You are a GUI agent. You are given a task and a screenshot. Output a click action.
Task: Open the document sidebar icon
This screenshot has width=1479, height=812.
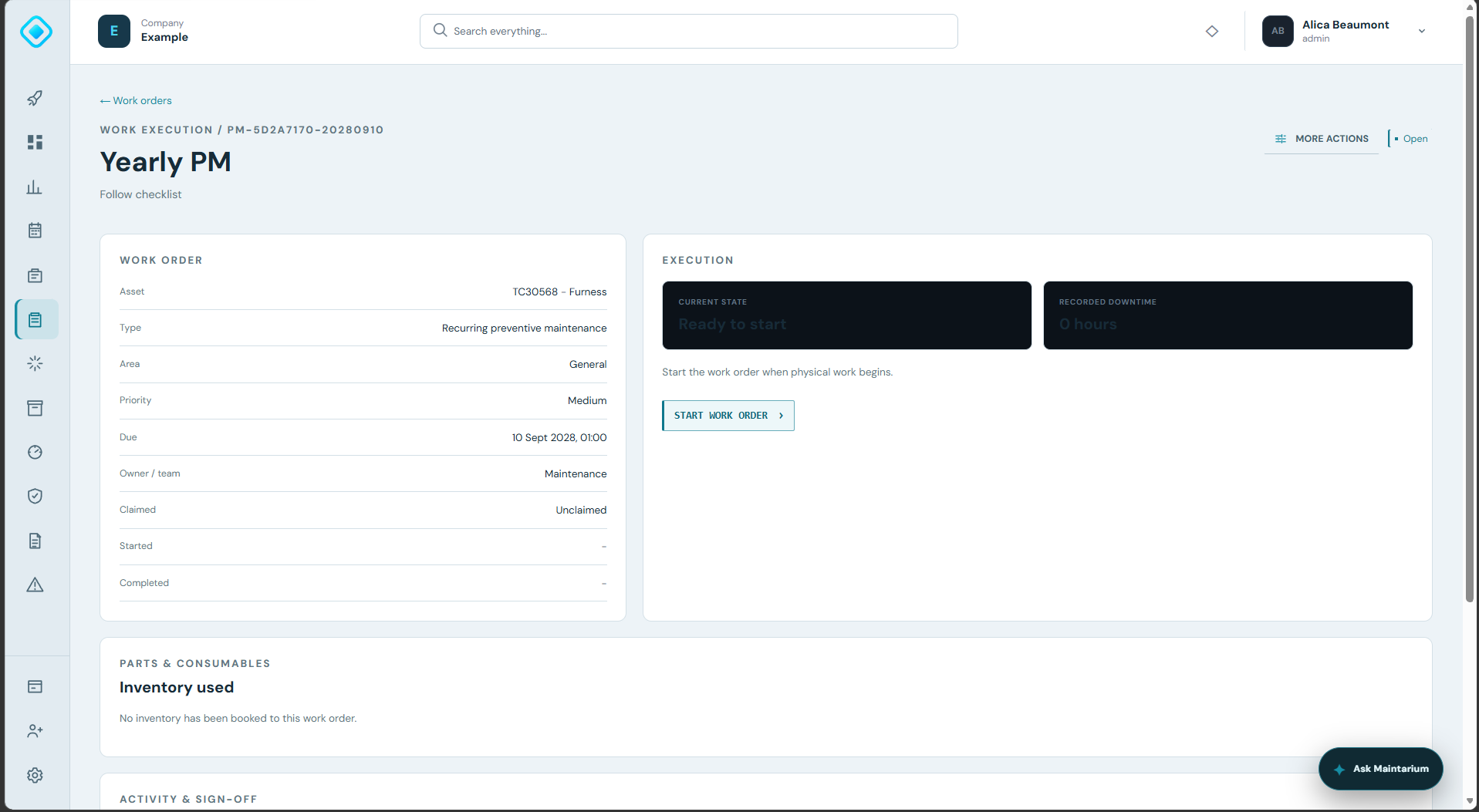coord(35,541)
